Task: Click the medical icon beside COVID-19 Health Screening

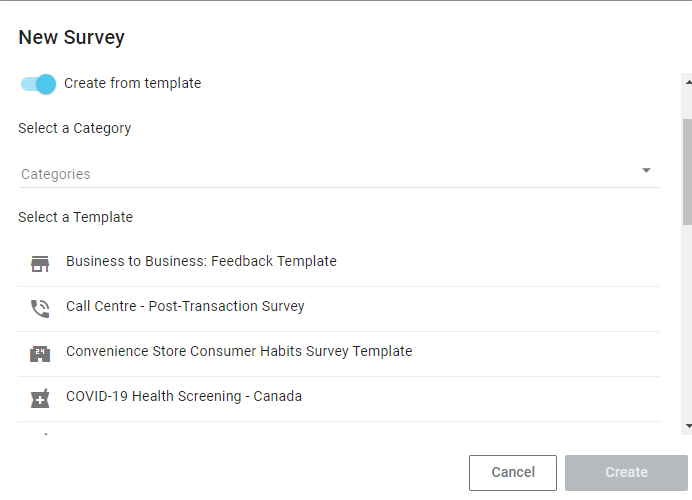Action: tap(40, 399)
